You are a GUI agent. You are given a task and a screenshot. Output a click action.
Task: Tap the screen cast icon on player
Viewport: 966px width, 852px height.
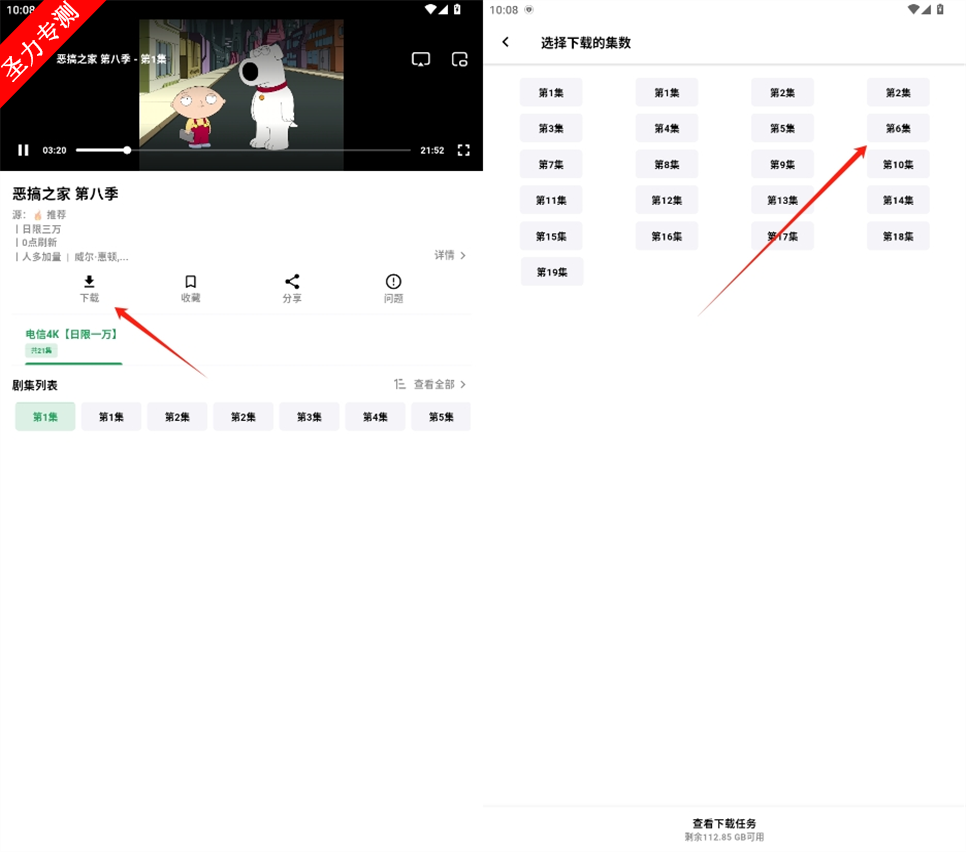click(x=421, y=59)
